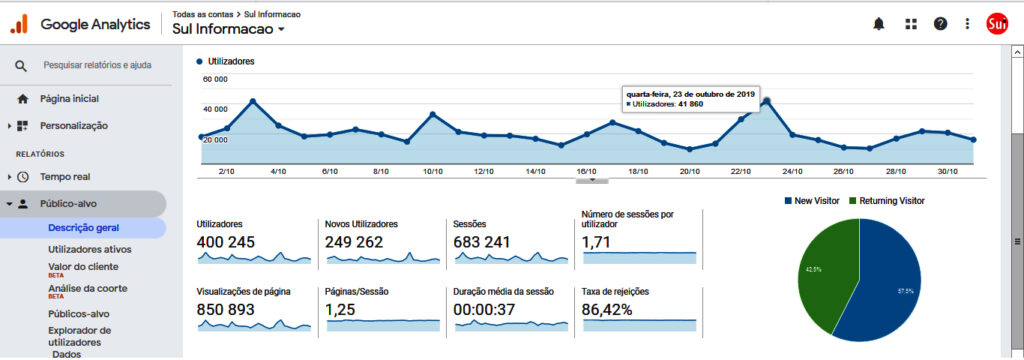The image size is (1024, 360).
Task: Click the Taxa de rejeições metric 86,42%
Action: 607,310
